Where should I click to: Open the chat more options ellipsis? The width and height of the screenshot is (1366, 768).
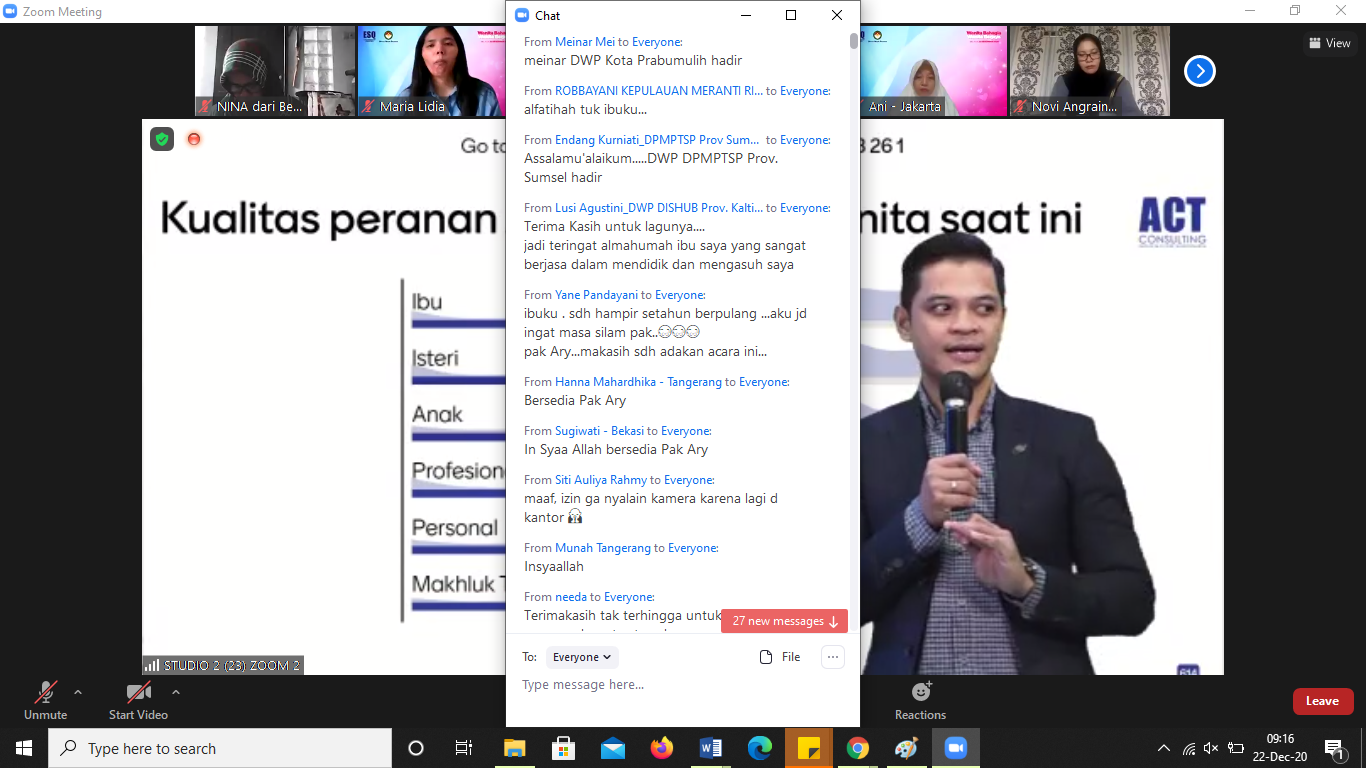[832, 657]
